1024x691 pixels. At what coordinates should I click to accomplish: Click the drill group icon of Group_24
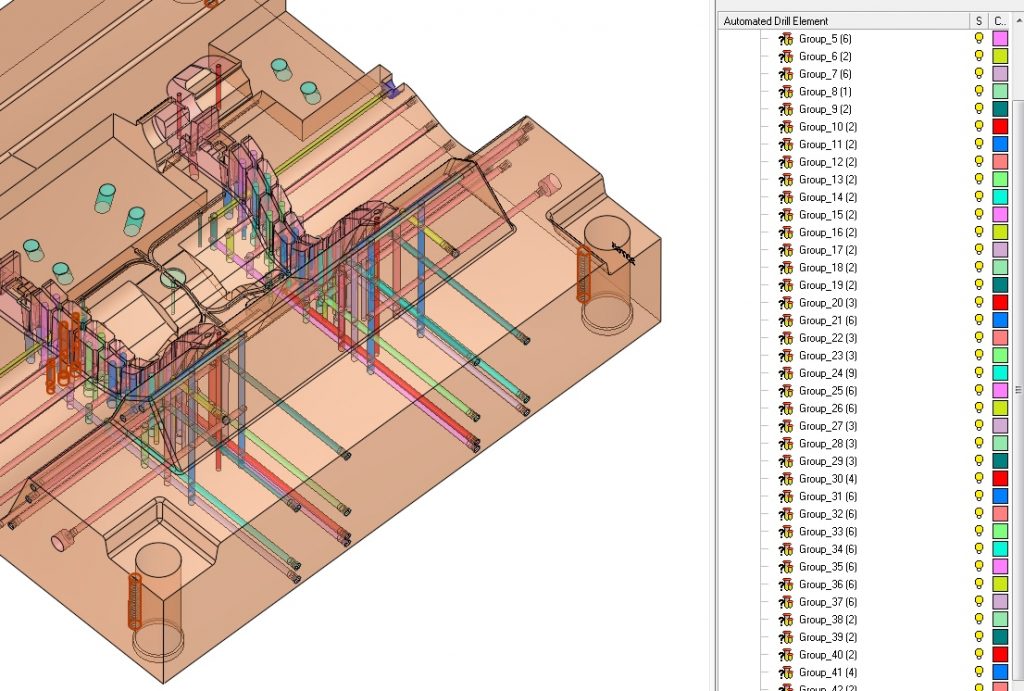[786, 373]
